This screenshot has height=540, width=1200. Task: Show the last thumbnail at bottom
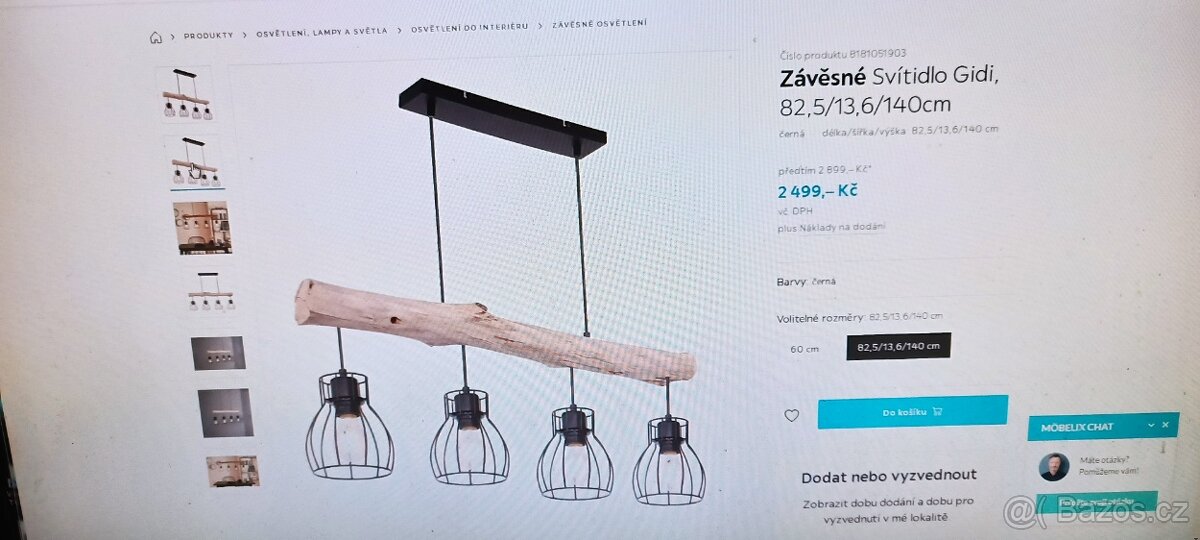[233, 471]
